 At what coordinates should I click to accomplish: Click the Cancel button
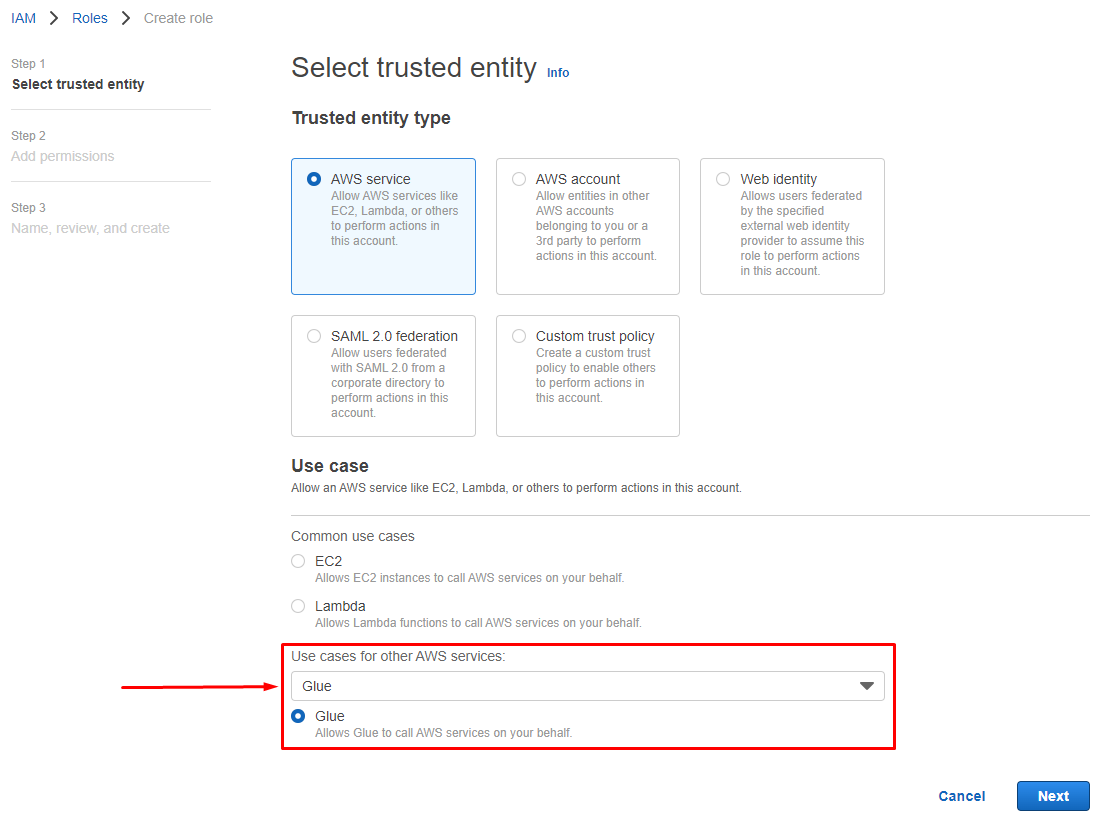click(x=961, y=796)
